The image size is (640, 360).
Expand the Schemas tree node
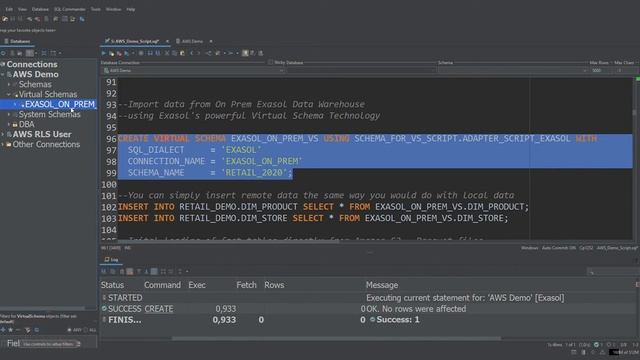pyautogui.click(x=9, y=84)
